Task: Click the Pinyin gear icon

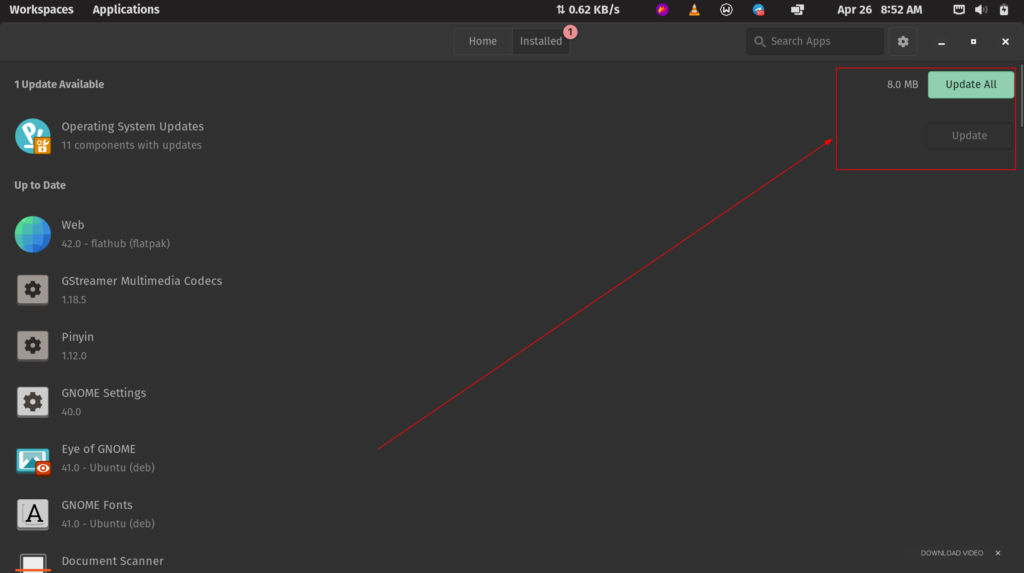Action: click(33, 346)
